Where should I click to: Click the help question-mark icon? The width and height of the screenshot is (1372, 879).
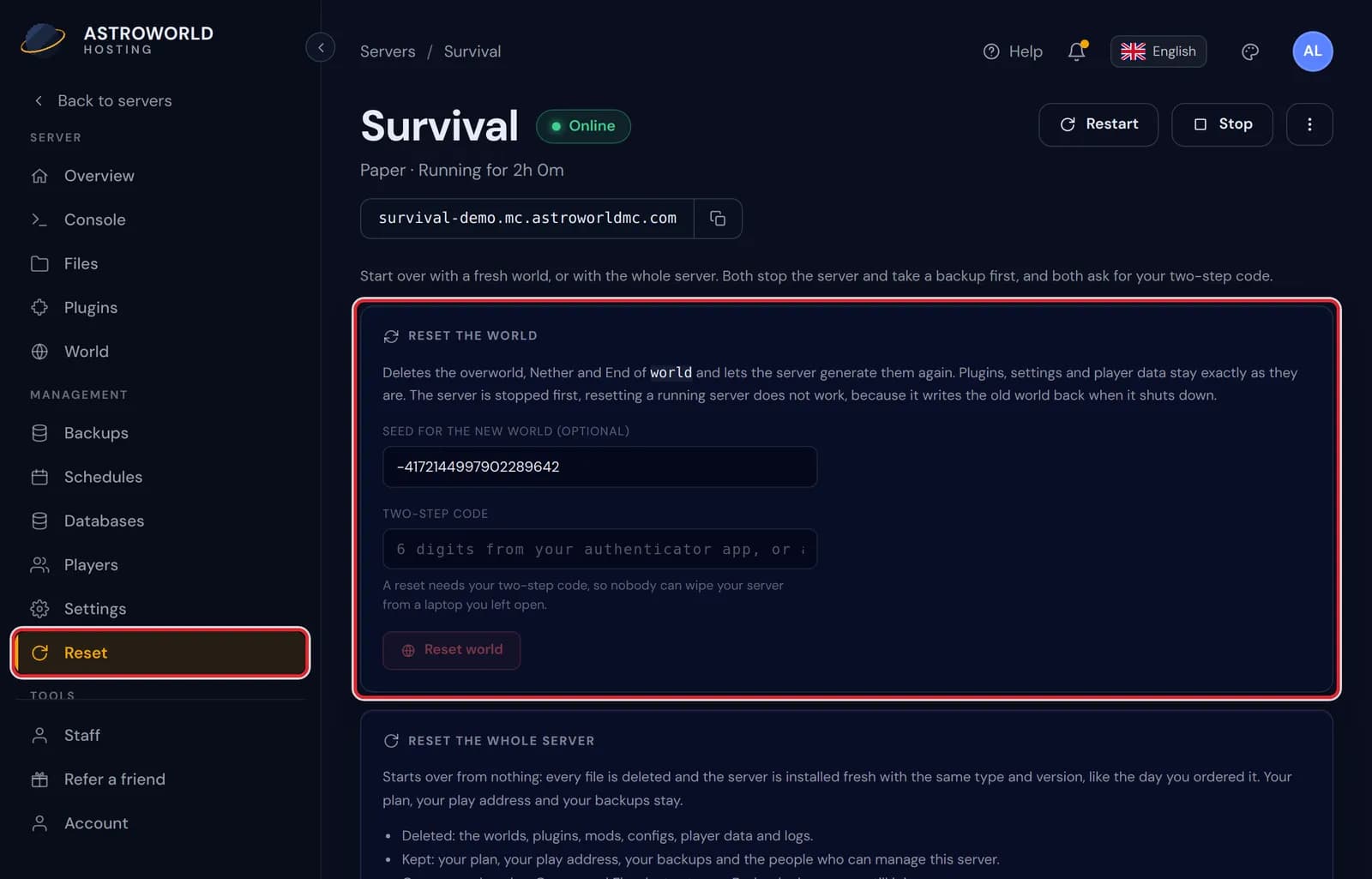(991, 51)
